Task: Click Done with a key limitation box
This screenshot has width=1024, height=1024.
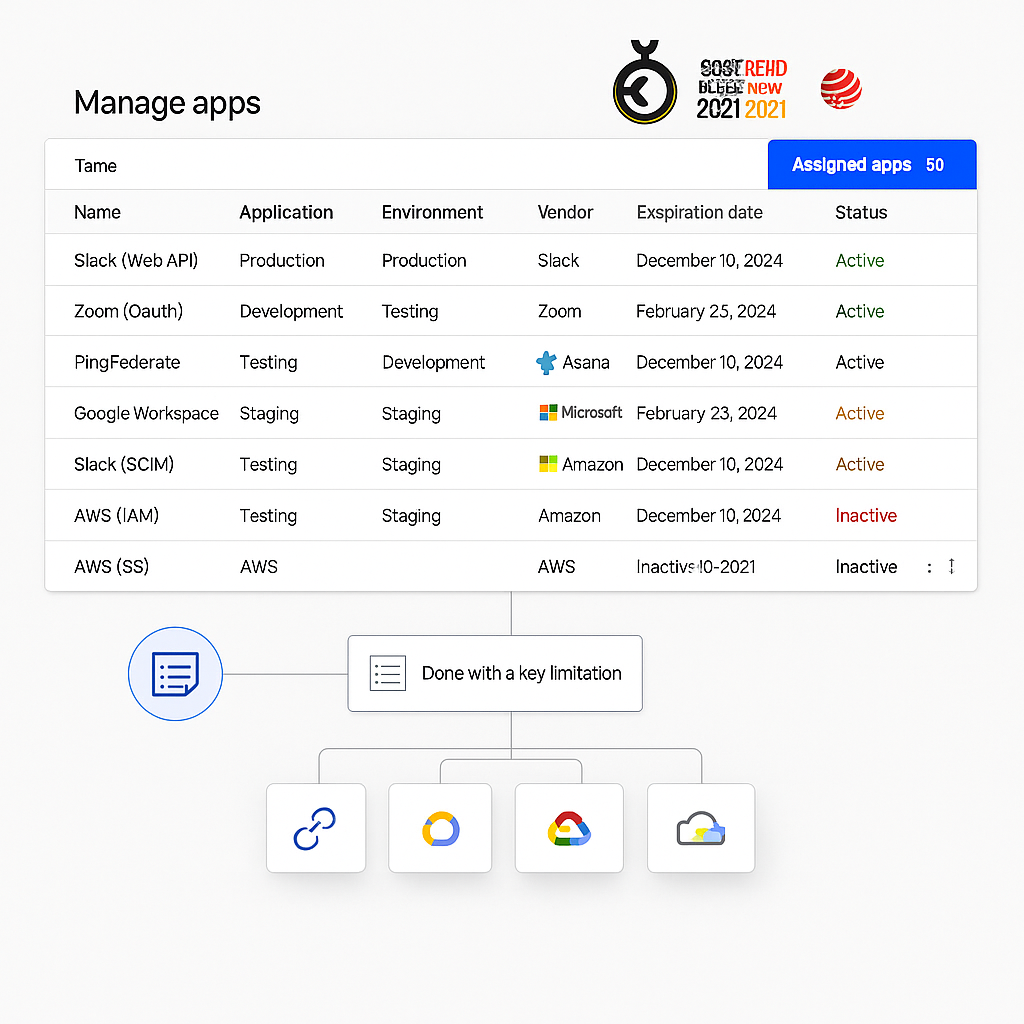Action: click(x=495, y=673)
